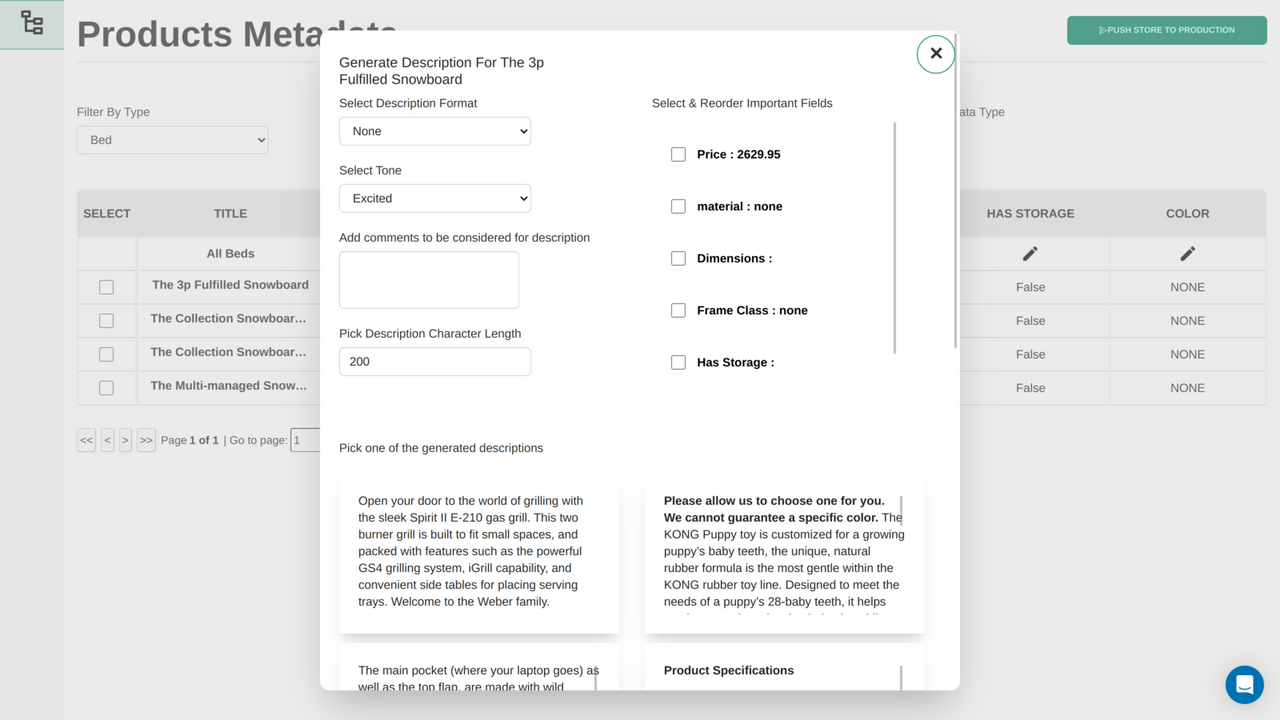Open the Filter By Type dropdown showing Bed

coord(172,140)
